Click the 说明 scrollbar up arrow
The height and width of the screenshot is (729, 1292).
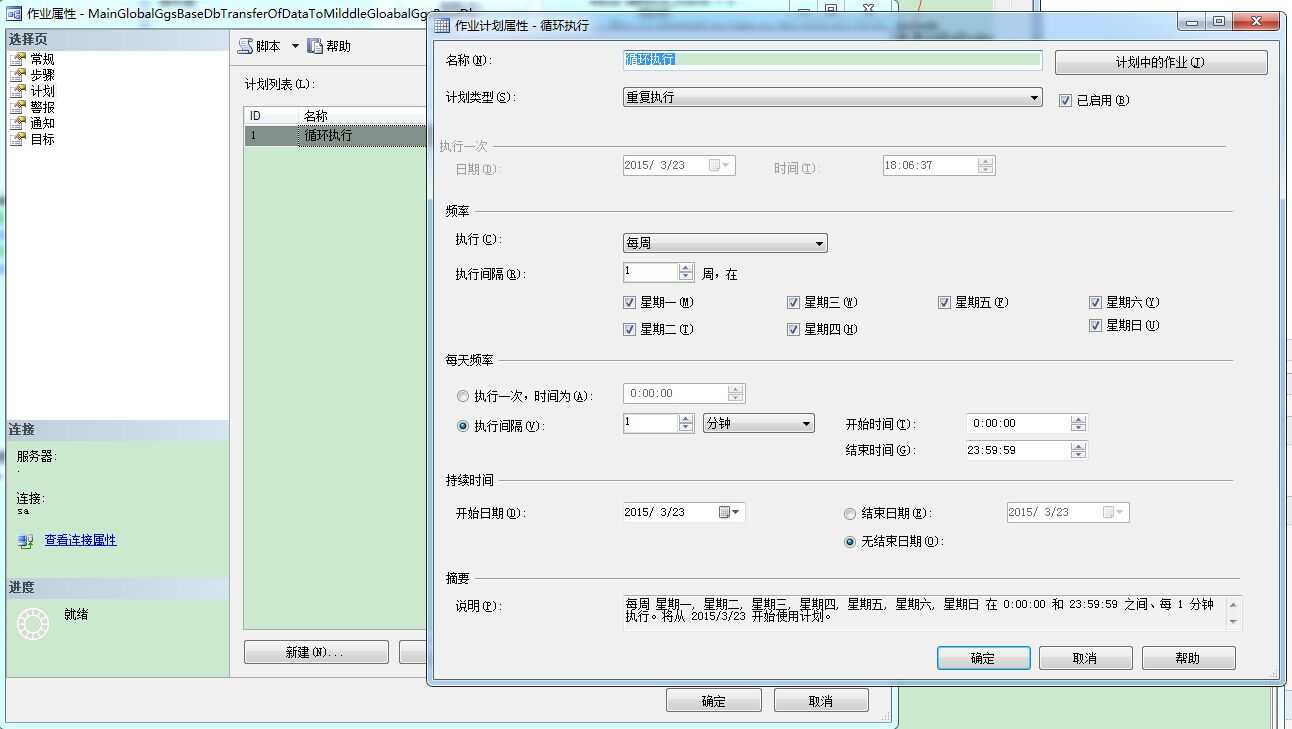pyautogui.click(x=1234, y=603)
